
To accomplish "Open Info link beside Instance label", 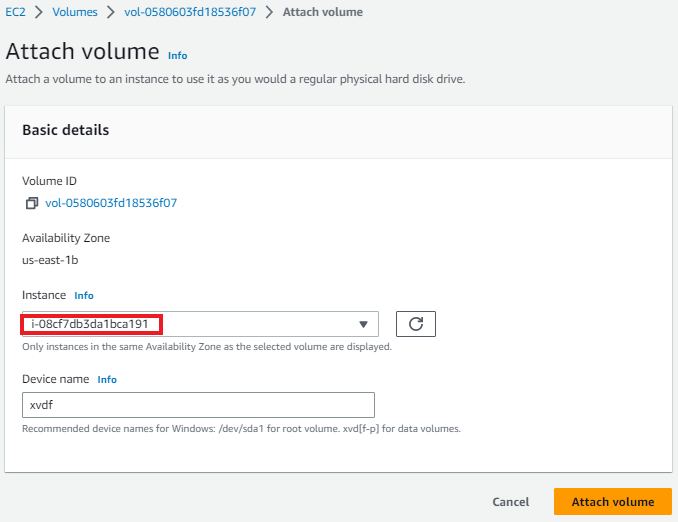I will point(84,295).
